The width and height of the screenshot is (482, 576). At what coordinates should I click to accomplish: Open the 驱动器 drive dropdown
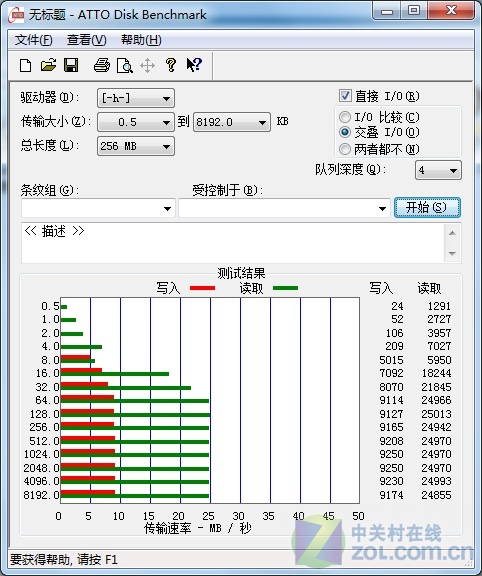(x=136, y=98)
